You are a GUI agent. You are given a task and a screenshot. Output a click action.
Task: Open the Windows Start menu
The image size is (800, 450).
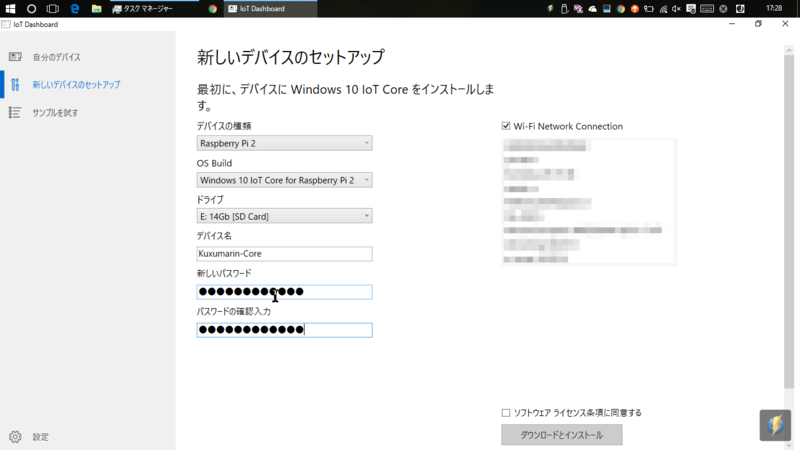(x=10, y=8)
